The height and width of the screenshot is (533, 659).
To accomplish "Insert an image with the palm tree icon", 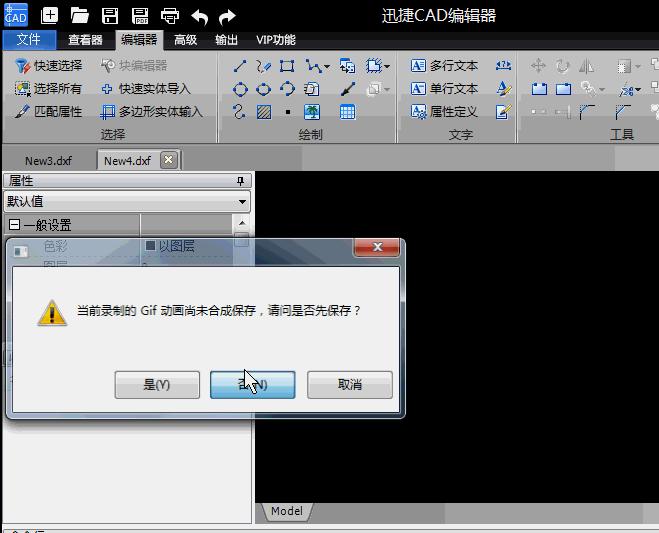I will point(312,112).
